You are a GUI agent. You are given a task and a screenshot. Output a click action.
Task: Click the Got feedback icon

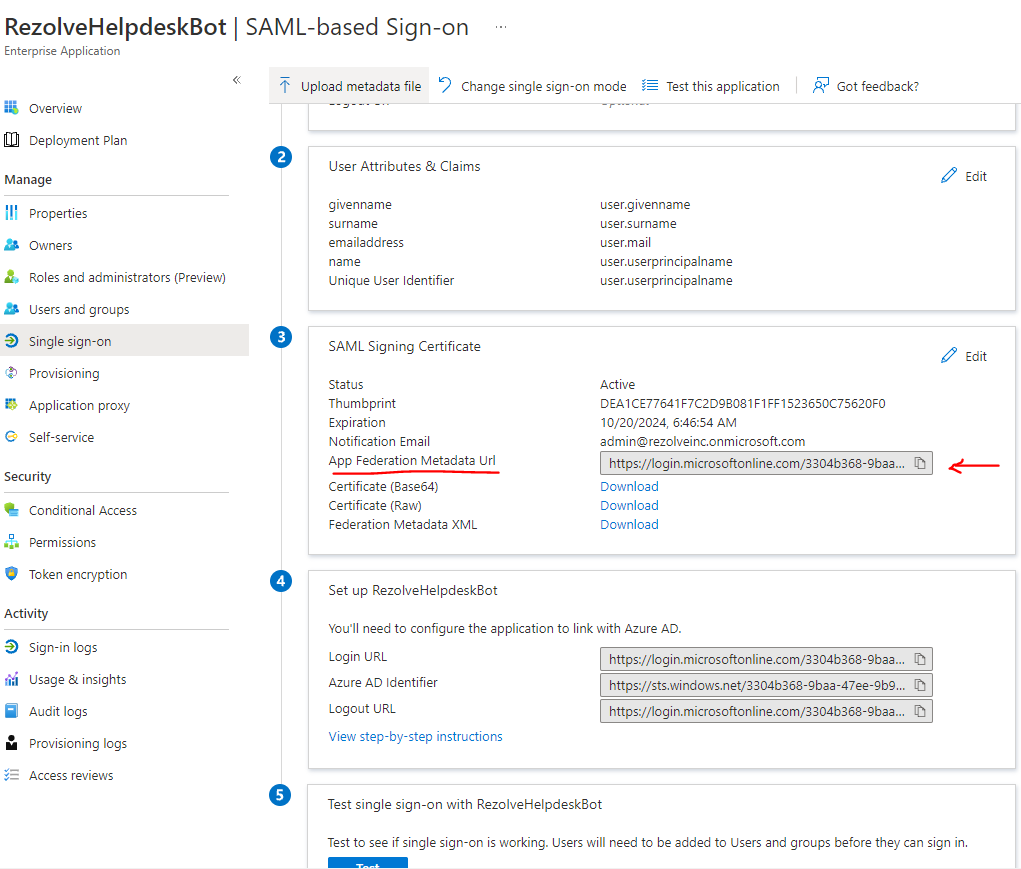(820, 86)
